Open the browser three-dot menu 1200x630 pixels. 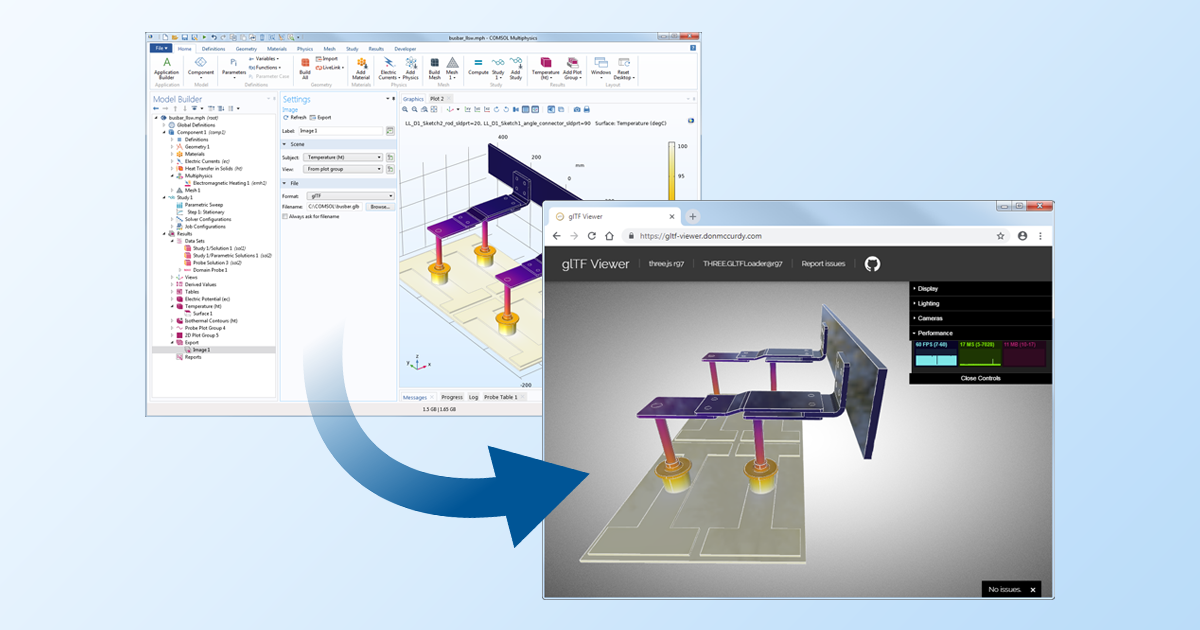[x=1040, y=236]
